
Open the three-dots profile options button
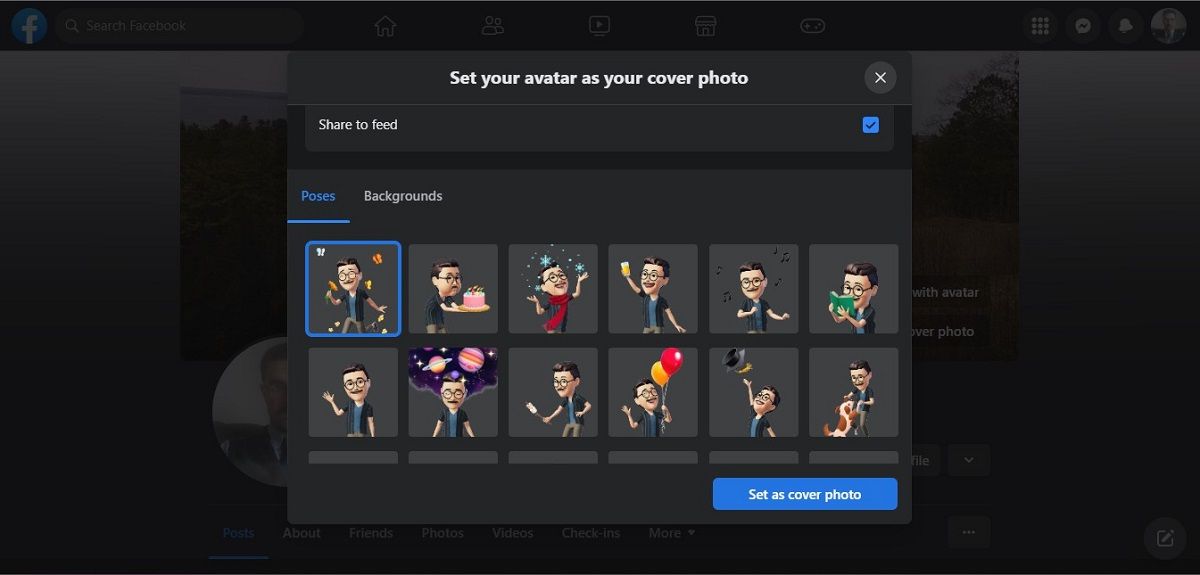[x=968, y=533]
